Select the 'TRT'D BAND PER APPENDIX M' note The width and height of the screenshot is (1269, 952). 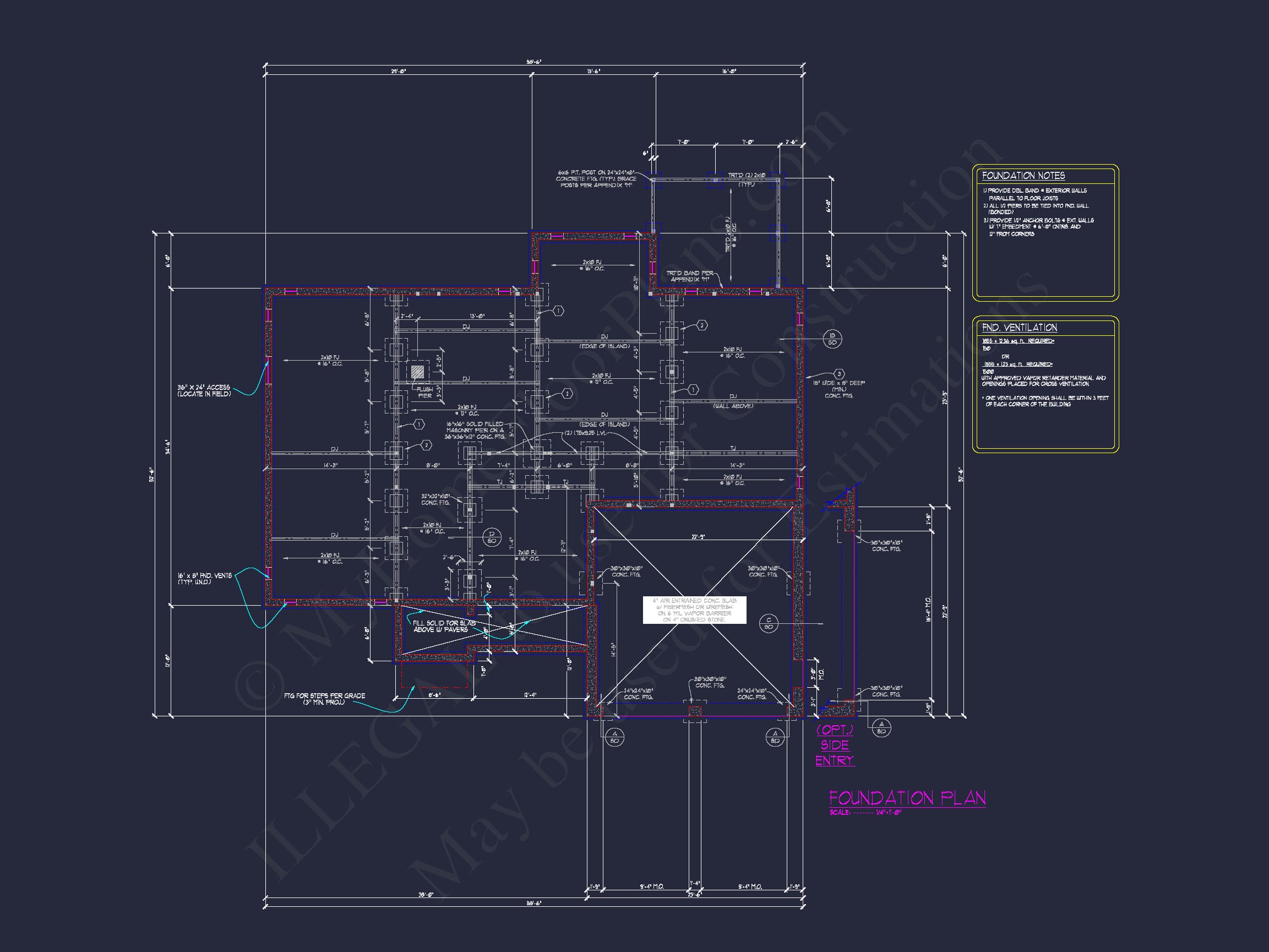pyautogui.click(x=690, y=276)
